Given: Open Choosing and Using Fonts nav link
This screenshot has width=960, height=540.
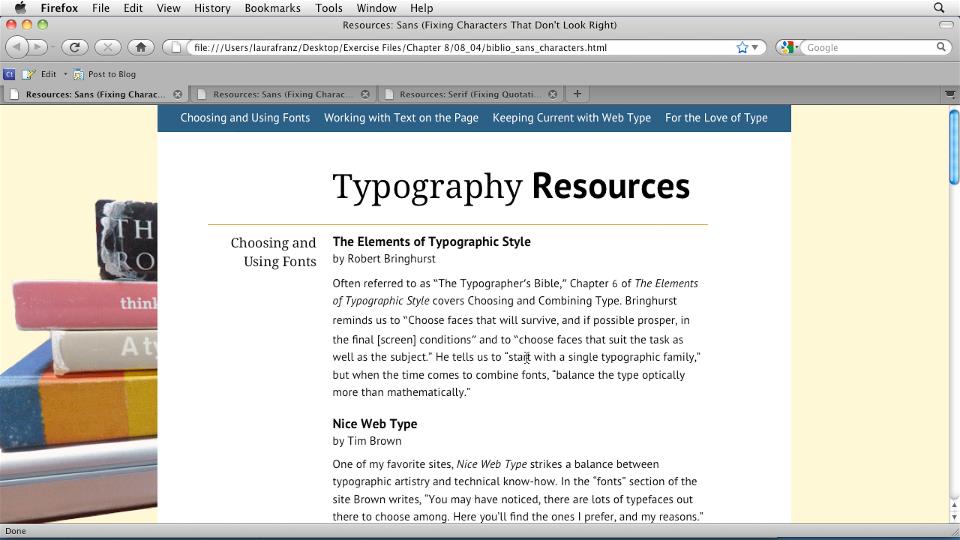Looking at the screenshot, I should 245,118.
